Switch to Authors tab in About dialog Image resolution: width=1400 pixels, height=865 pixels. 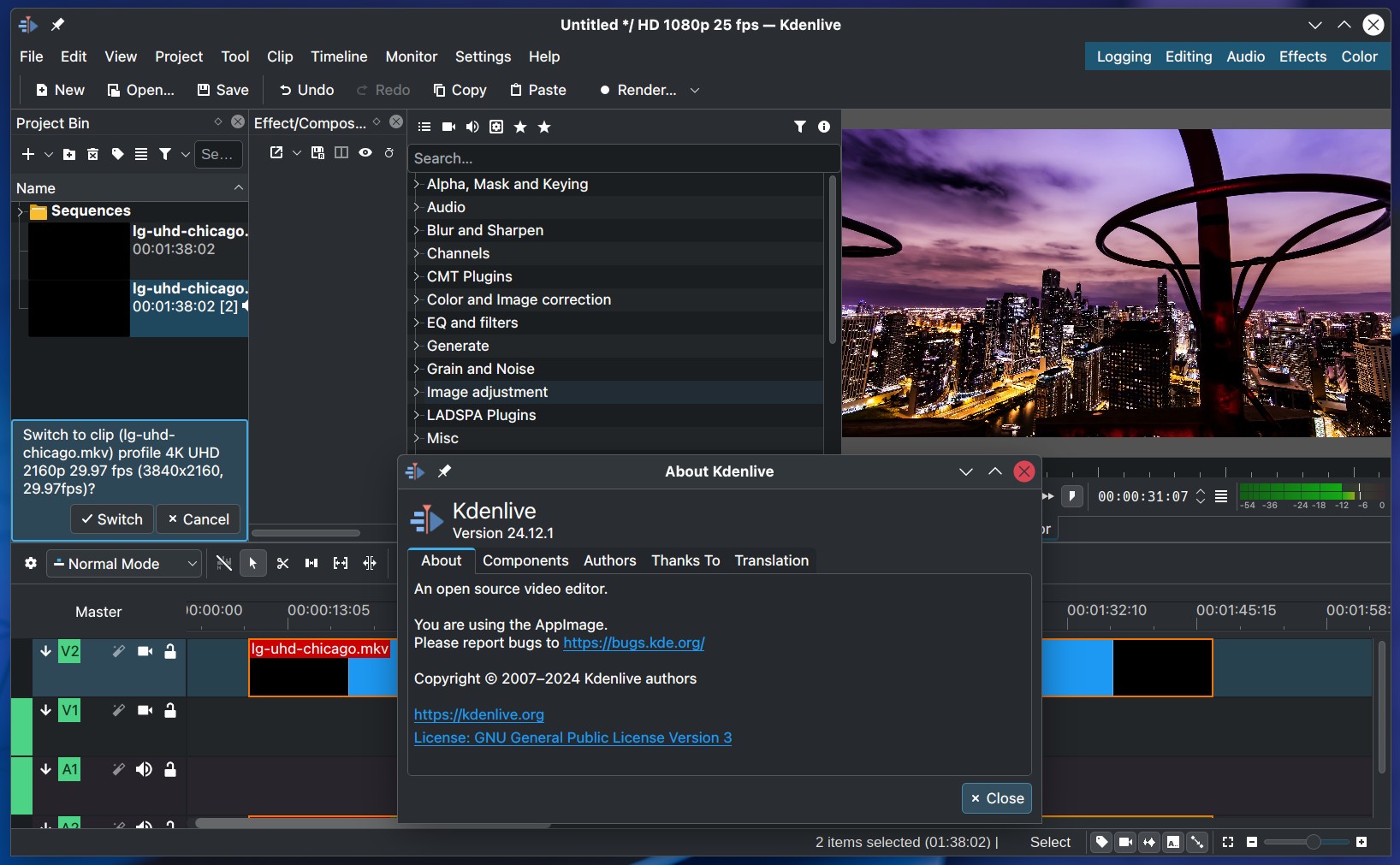609,560
